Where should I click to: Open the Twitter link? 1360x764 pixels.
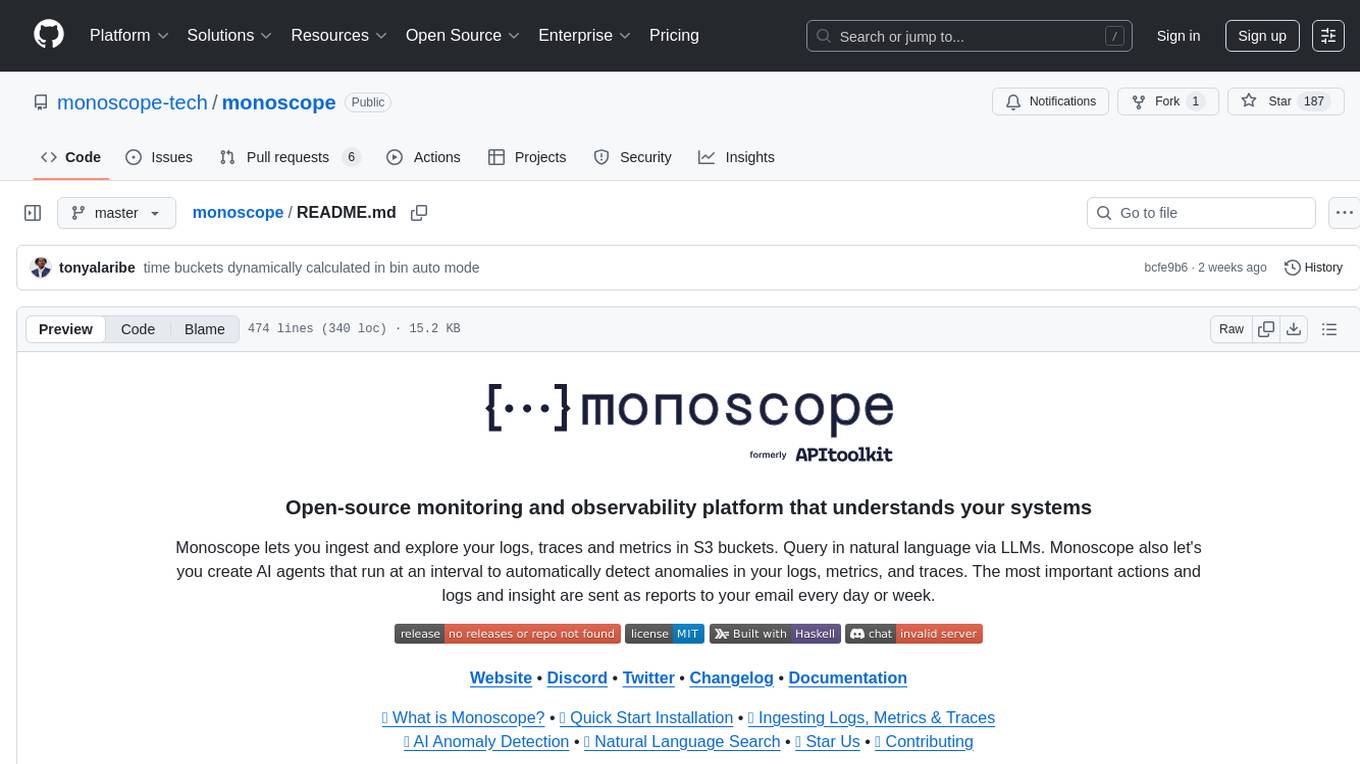tap(648, 677)
